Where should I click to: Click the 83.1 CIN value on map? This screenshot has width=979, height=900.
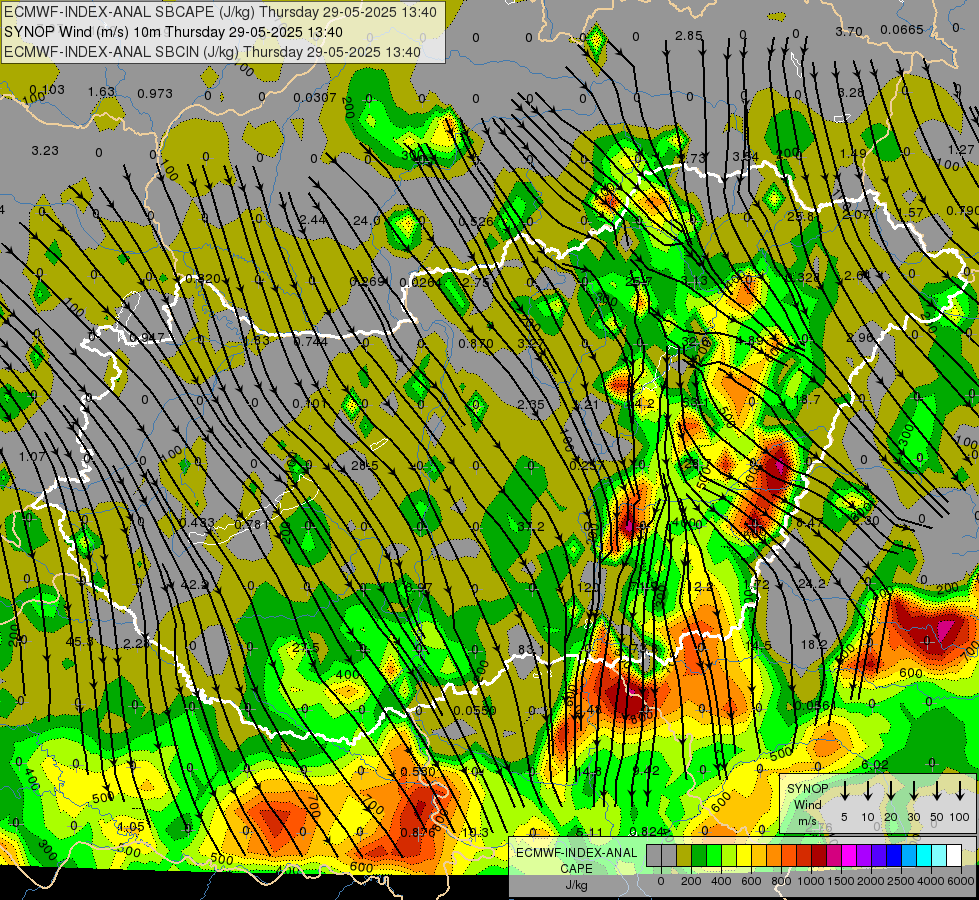tap(531, 650)
